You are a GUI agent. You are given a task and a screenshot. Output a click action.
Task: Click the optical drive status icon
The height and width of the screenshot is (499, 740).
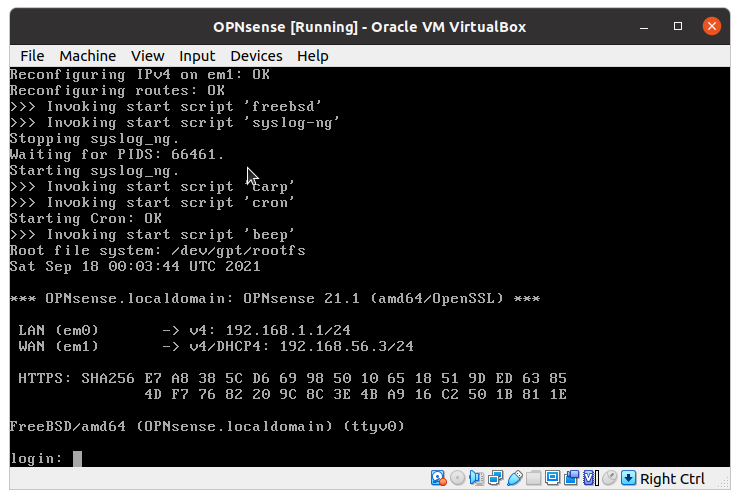pyautogui.click(x=457, y=478)
